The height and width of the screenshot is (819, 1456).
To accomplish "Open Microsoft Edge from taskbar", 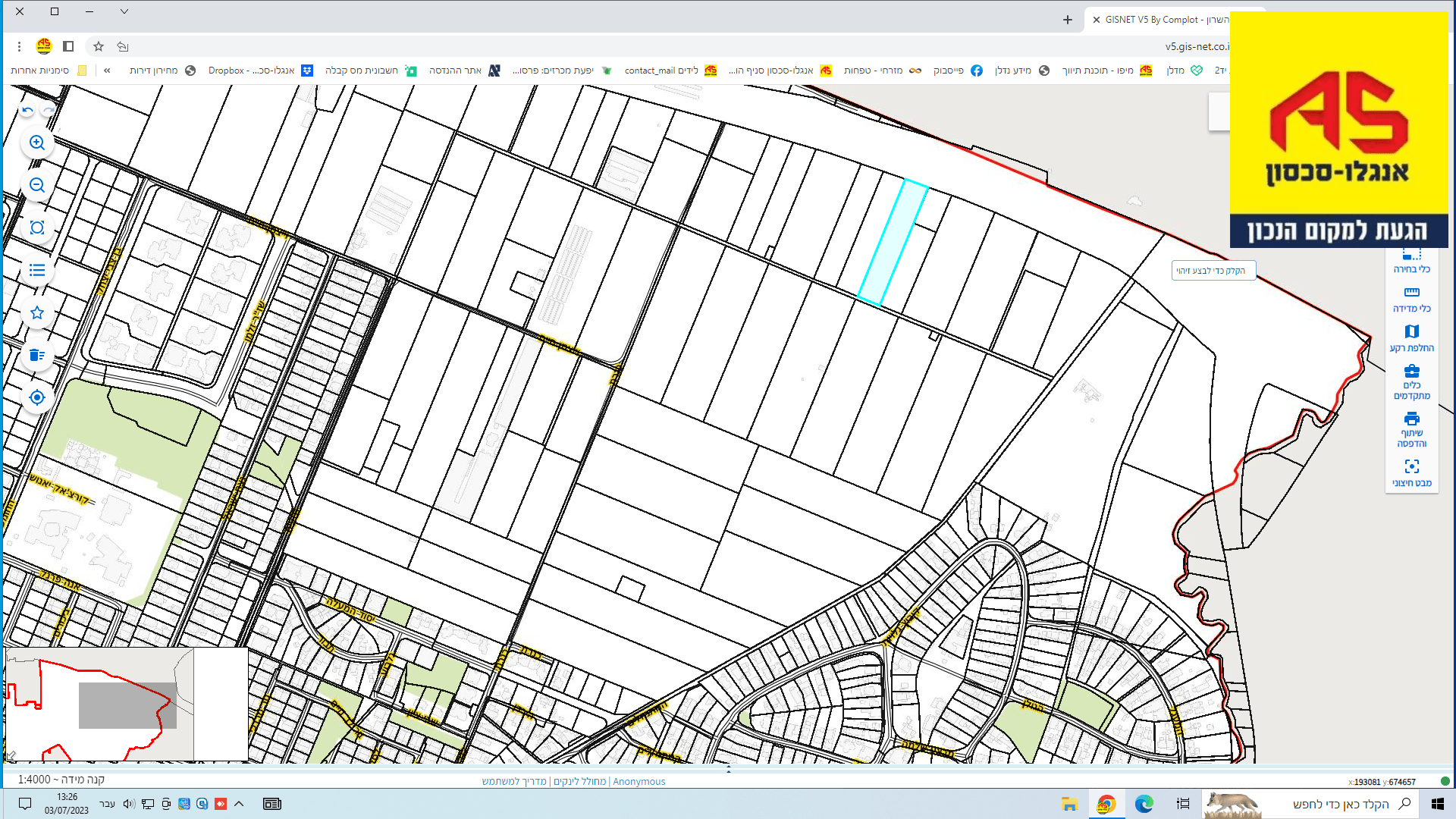I will (1144, 804).
